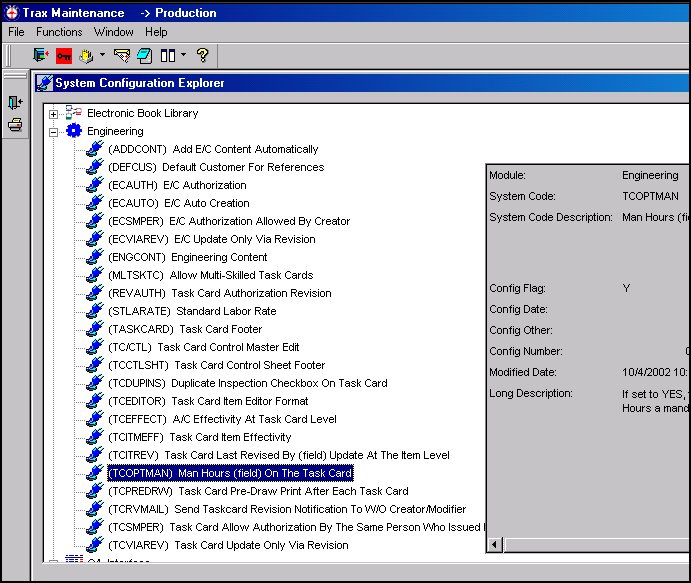Screen dimensions: 691x583
Task: Select (TCSMPER) Task Card Allow Authorization entry
Action: [296, 527]
